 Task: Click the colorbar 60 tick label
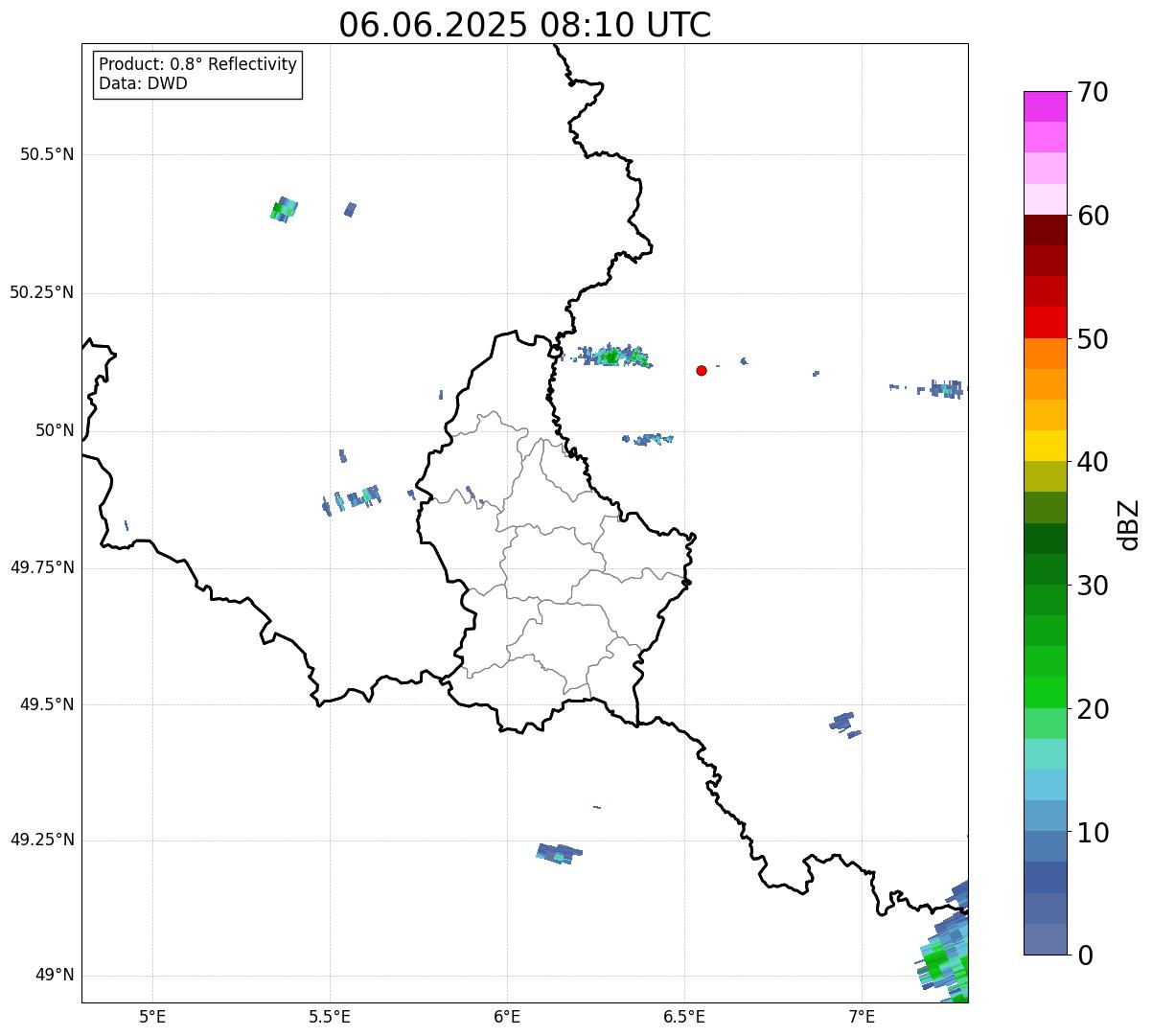coord(1093,216)
